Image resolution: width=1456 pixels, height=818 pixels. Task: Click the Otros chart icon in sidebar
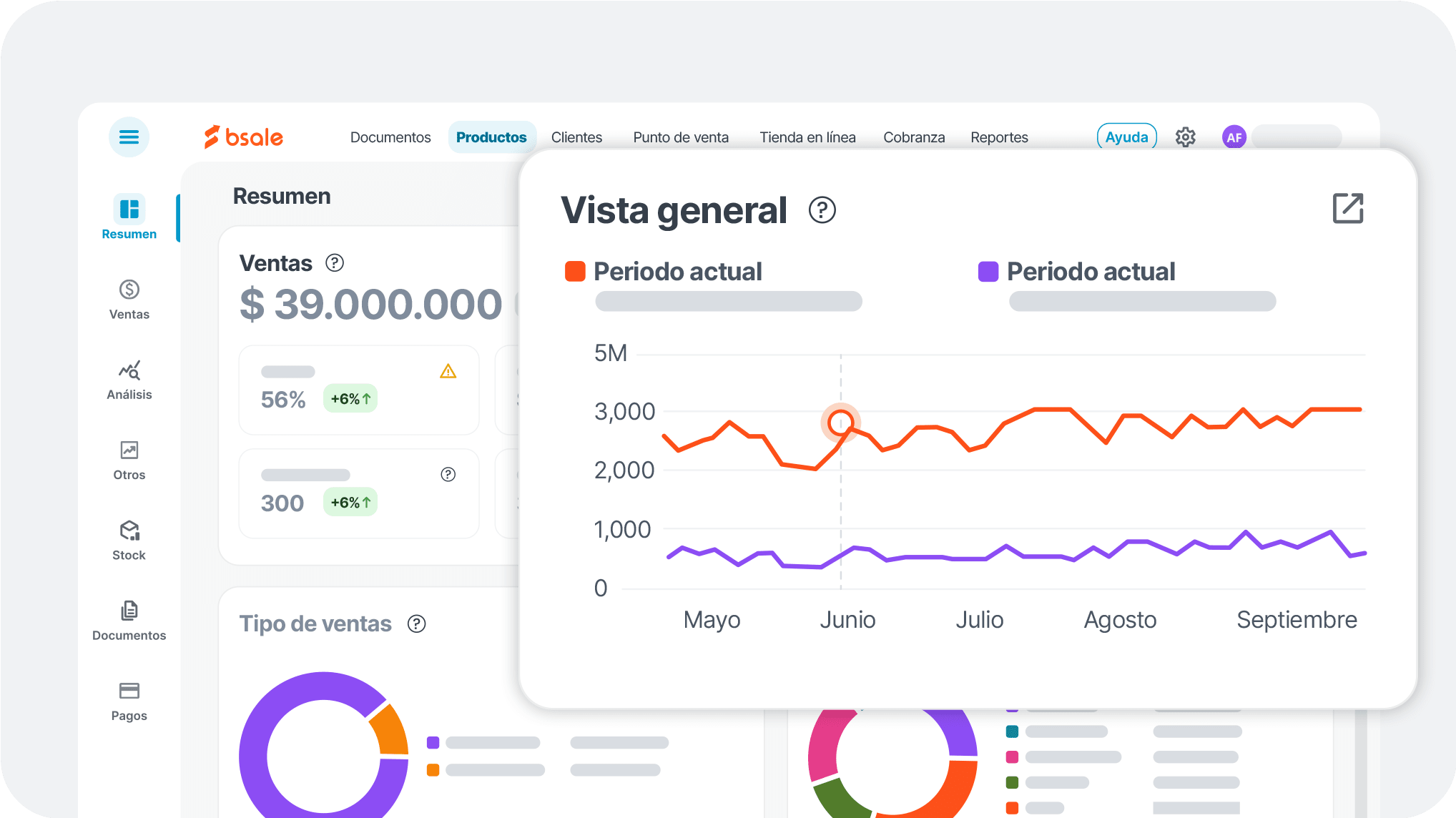coord(129,450)
